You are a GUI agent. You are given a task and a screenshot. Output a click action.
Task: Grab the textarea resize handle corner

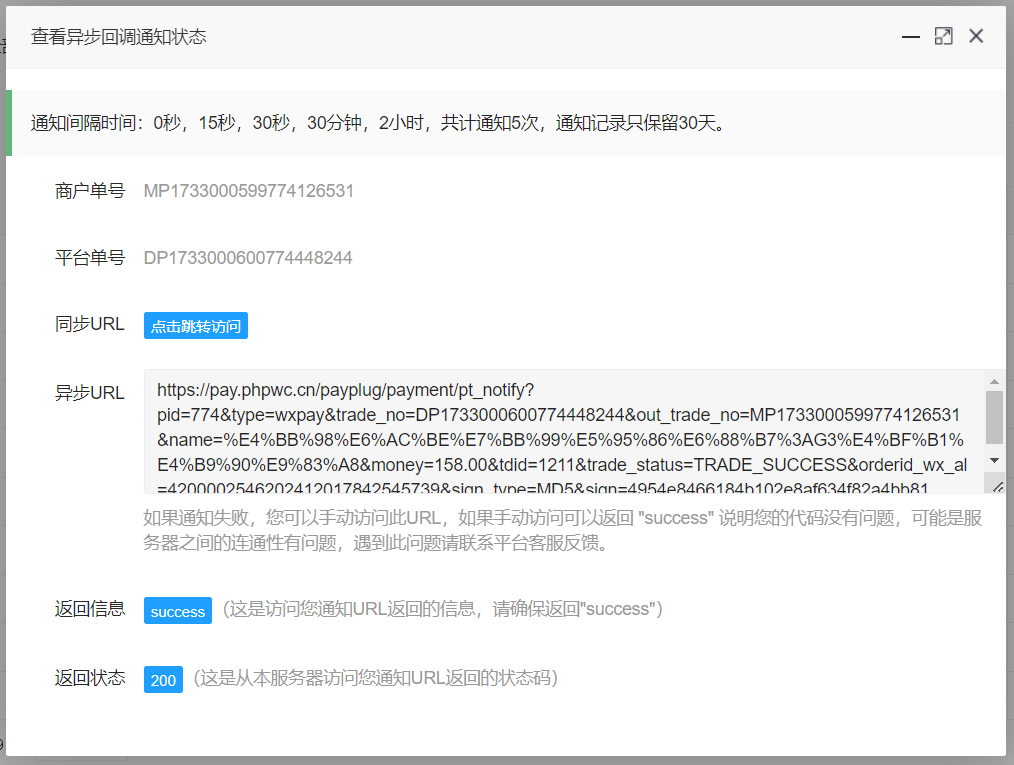pyautogui.click(x=997, y=484)
